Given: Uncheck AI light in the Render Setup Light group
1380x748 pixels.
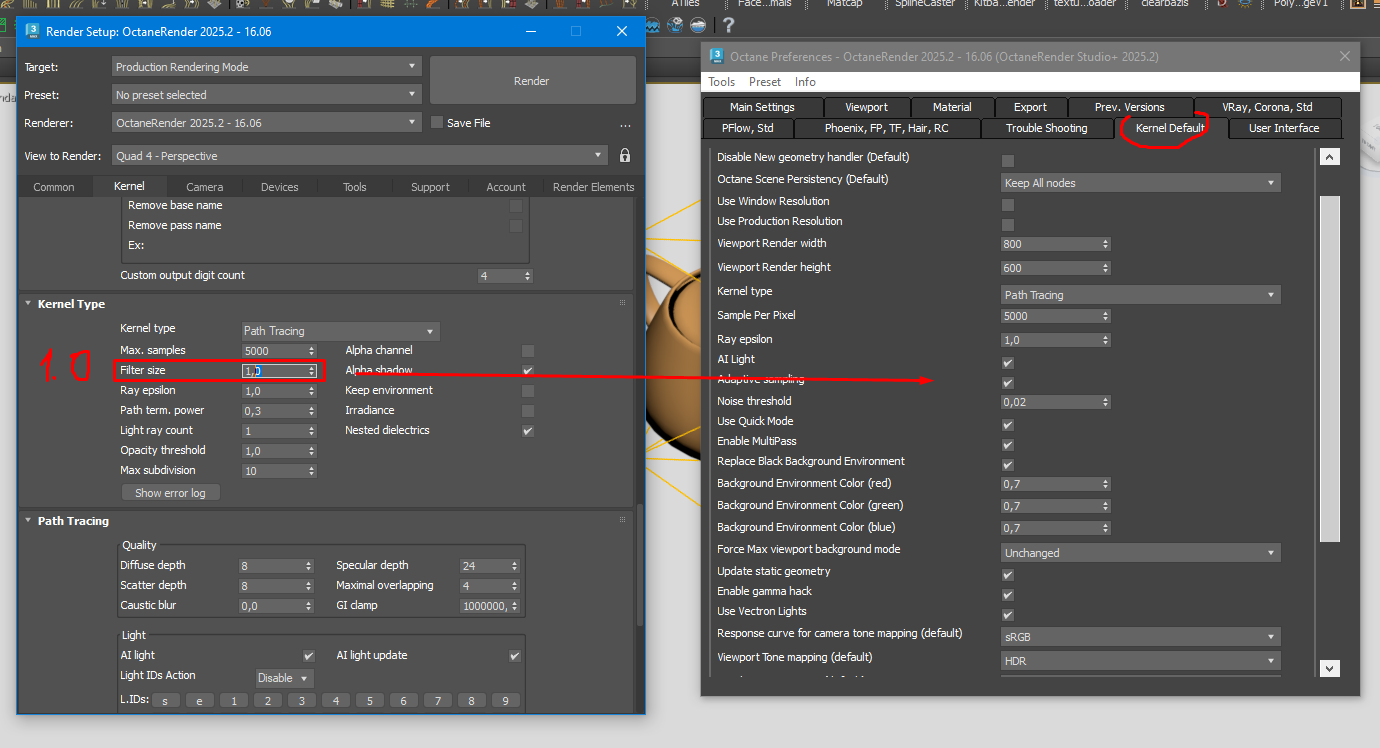Looking at the screenshot, I should click(309, 656).
